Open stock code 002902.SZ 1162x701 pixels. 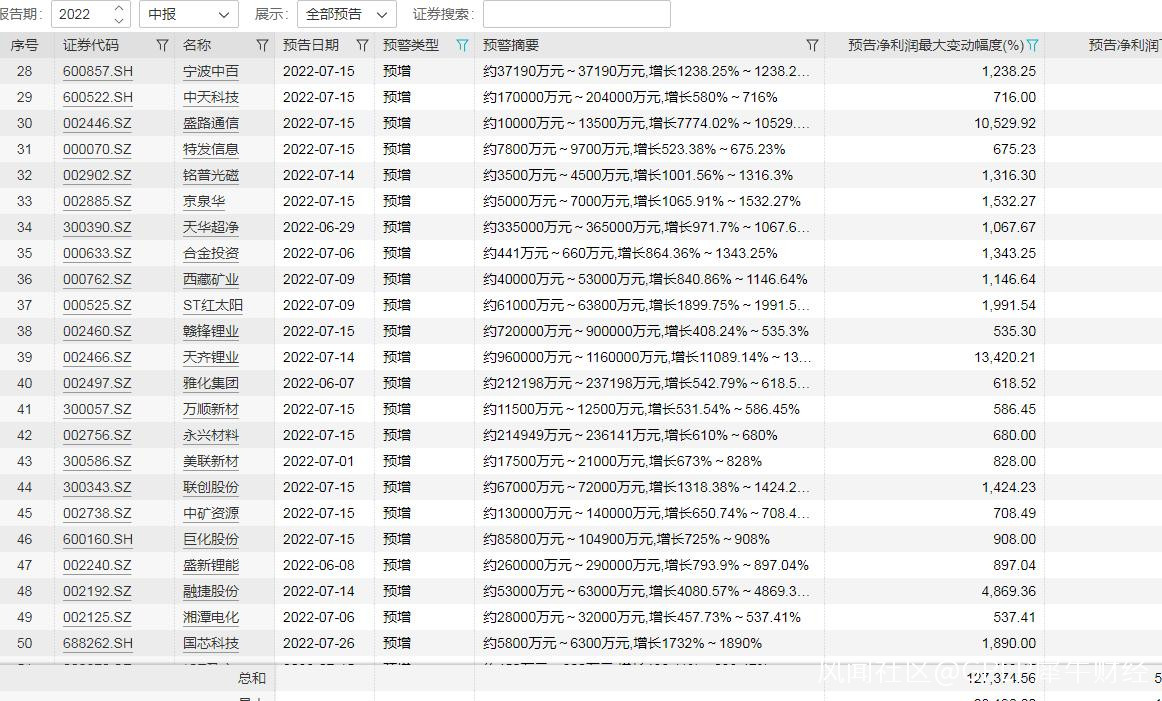97,175
